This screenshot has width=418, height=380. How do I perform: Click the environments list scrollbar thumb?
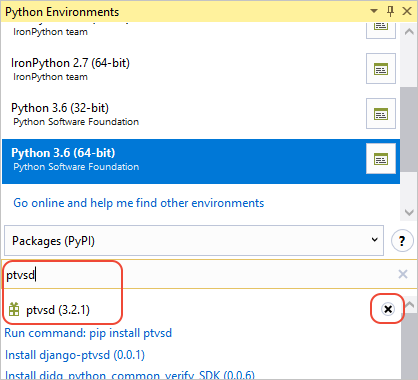[x=409, y=129]
